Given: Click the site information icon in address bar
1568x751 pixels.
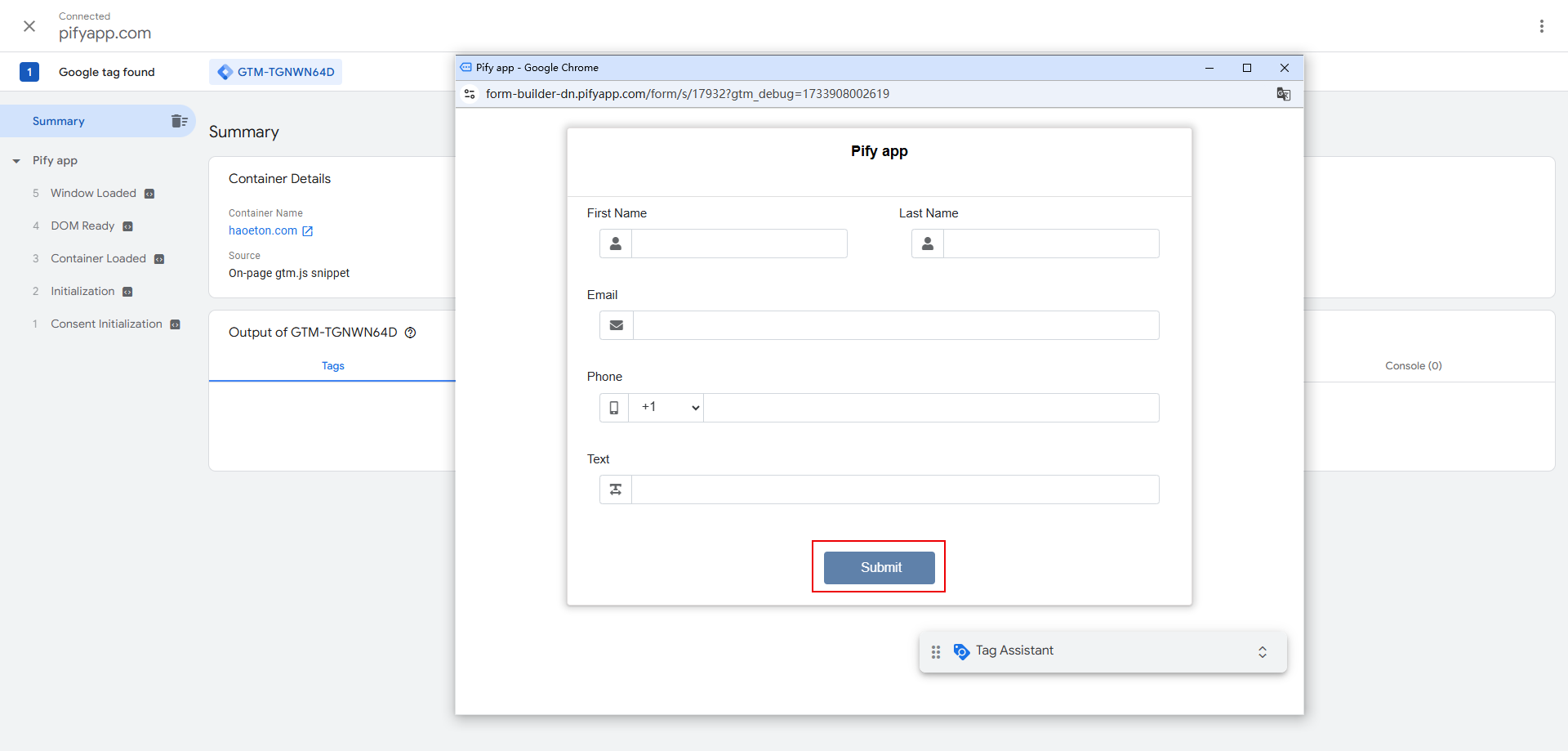Looking at the screenshot, I should (x=470, y=94).
